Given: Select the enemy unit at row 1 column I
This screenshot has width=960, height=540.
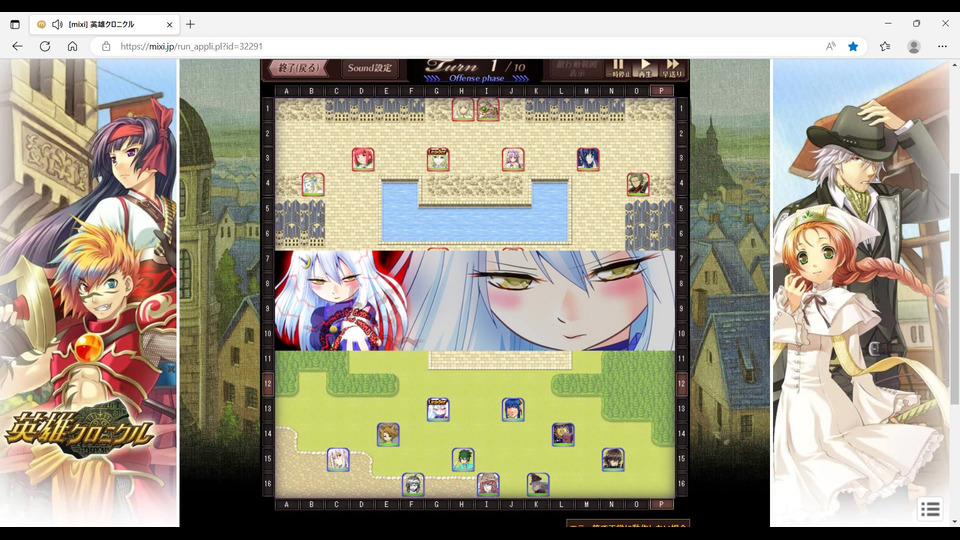Looking at the screenshot, I should click(x=488, y=110).
